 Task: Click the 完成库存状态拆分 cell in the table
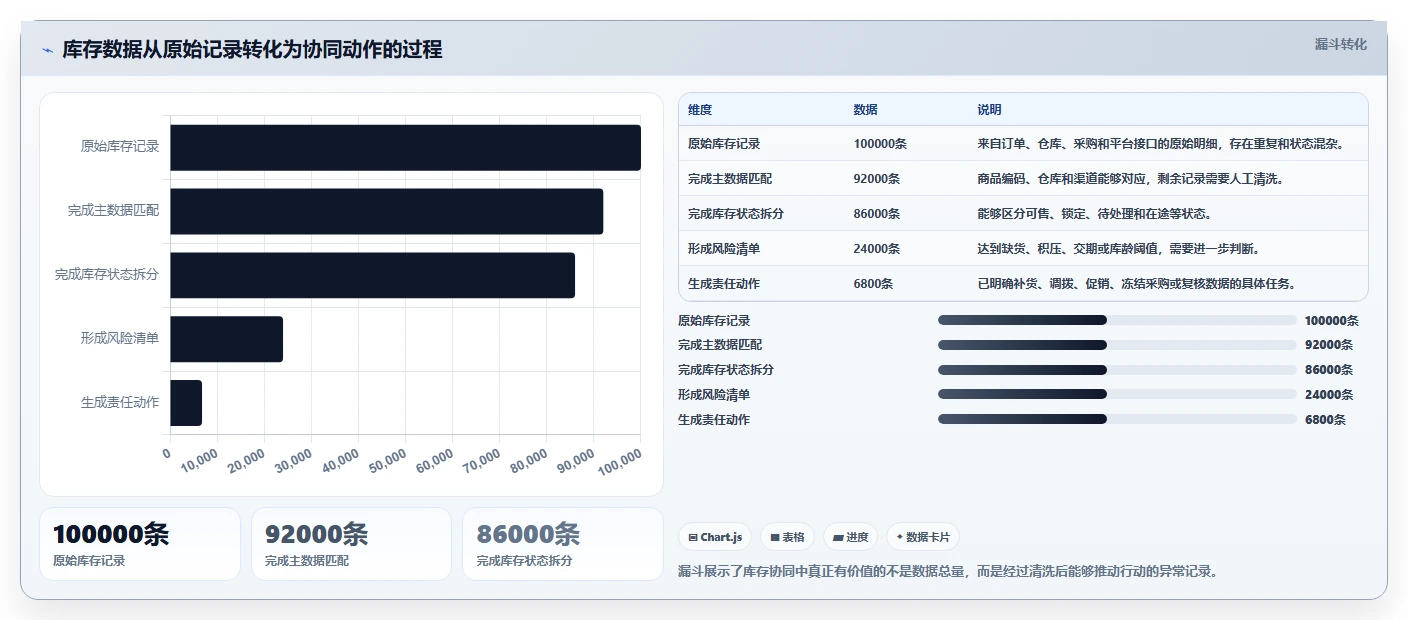coord(736,214)
